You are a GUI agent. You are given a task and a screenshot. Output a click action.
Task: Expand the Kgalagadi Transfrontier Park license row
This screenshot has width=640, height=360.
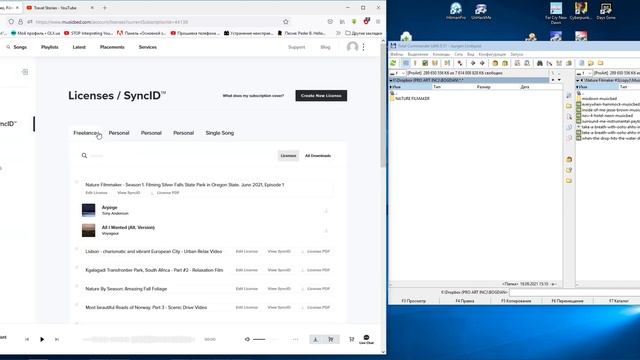77,267
